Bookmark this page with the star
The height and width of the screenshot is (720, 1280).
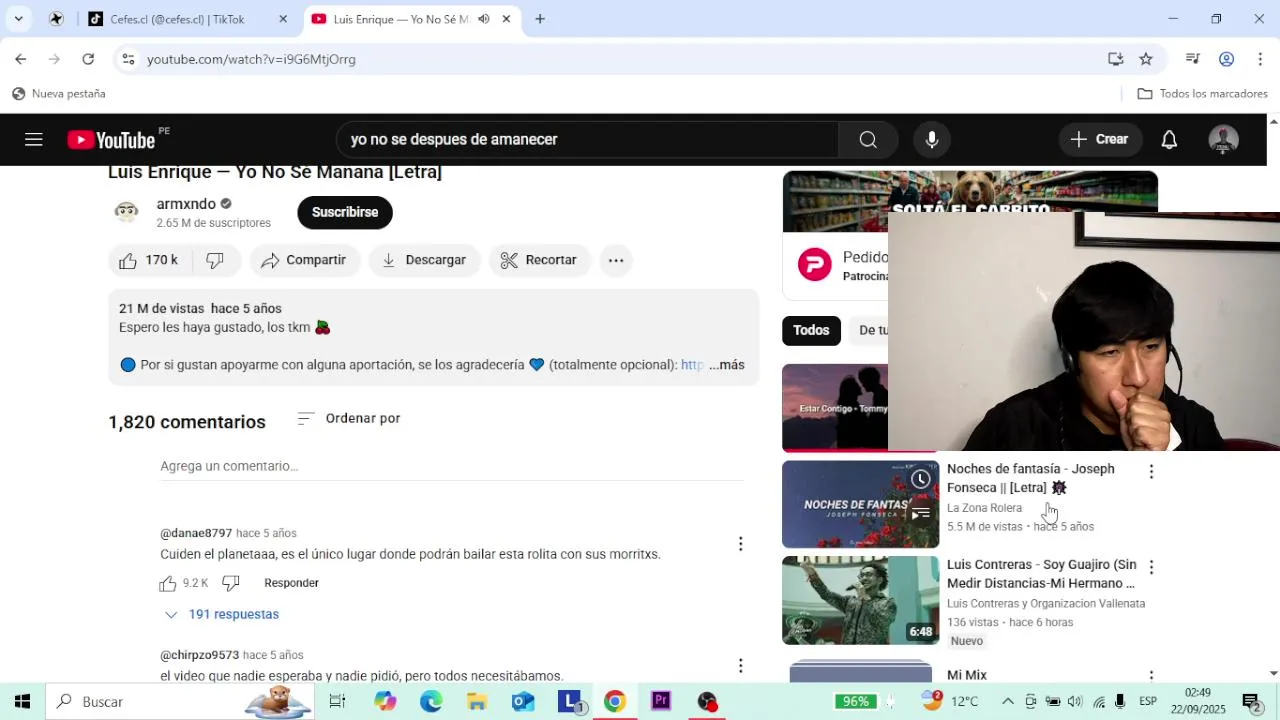[x=1146, y=59]
